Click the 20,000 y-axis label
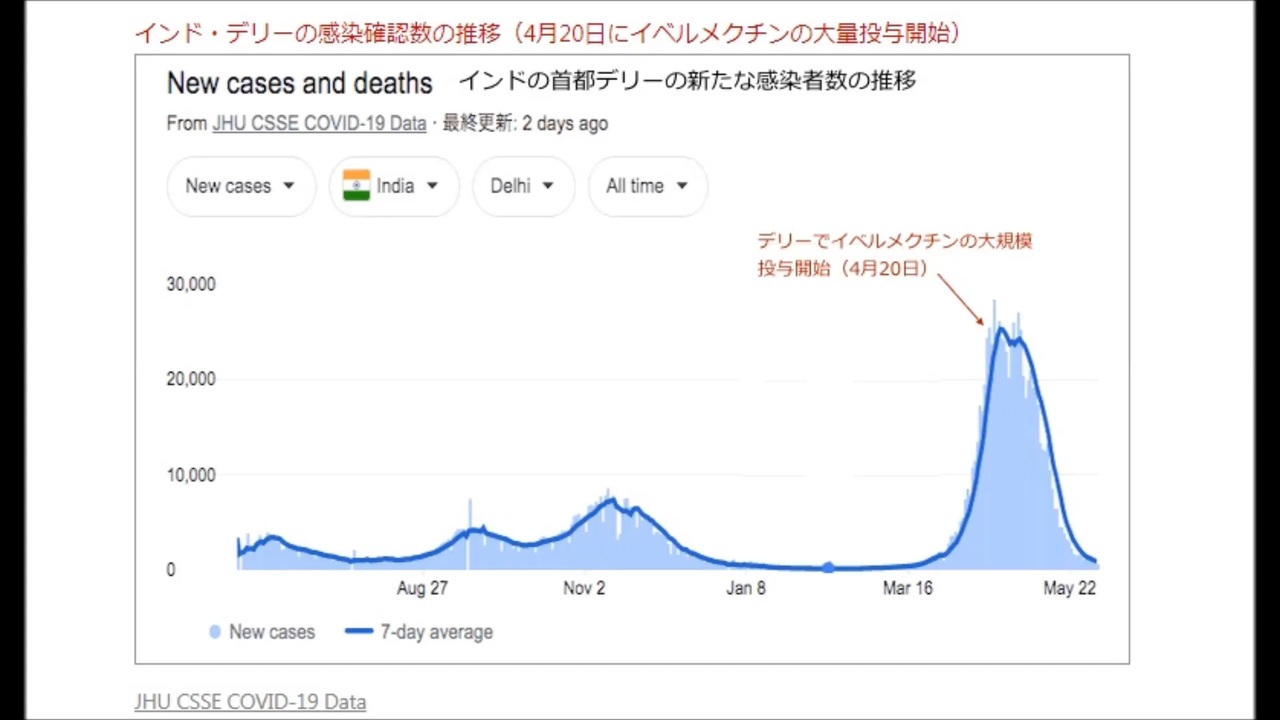Screen dimensions: 1280x720 click(x=191, y=379)
